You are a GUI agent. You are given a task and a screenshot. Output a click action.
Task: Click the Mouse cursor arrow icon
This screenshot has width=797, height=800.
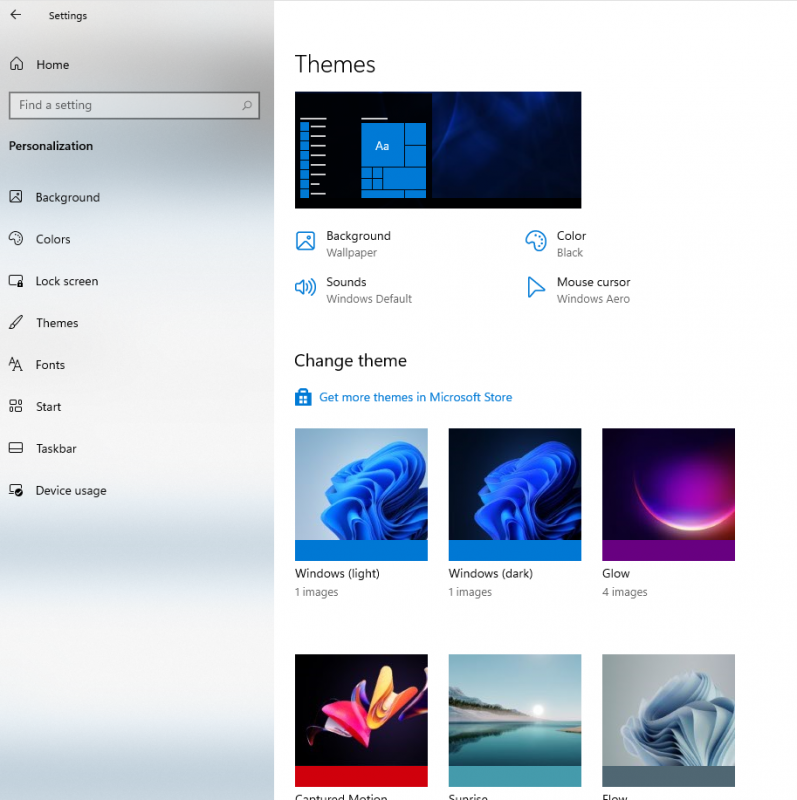pos(535,287)
